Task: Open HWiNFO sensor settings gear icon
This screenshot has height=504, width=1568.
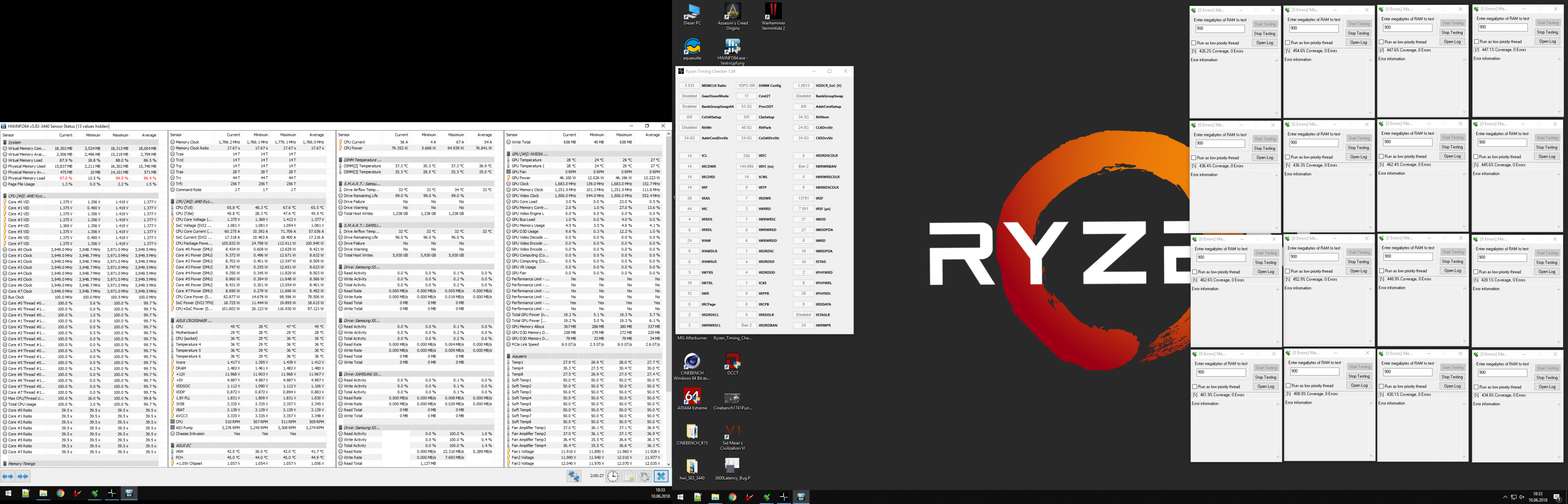Action: pyautogui.click(x=645, y=477)
